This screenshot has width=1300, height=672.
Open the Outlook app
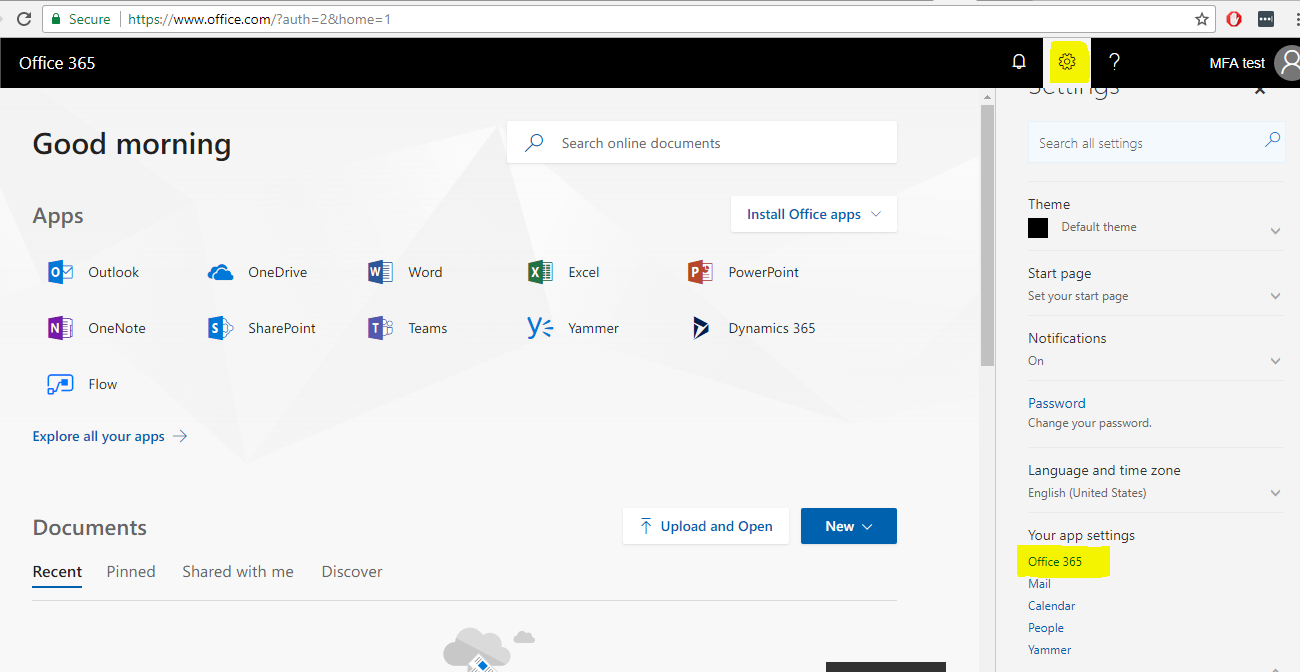coord(94,272)
